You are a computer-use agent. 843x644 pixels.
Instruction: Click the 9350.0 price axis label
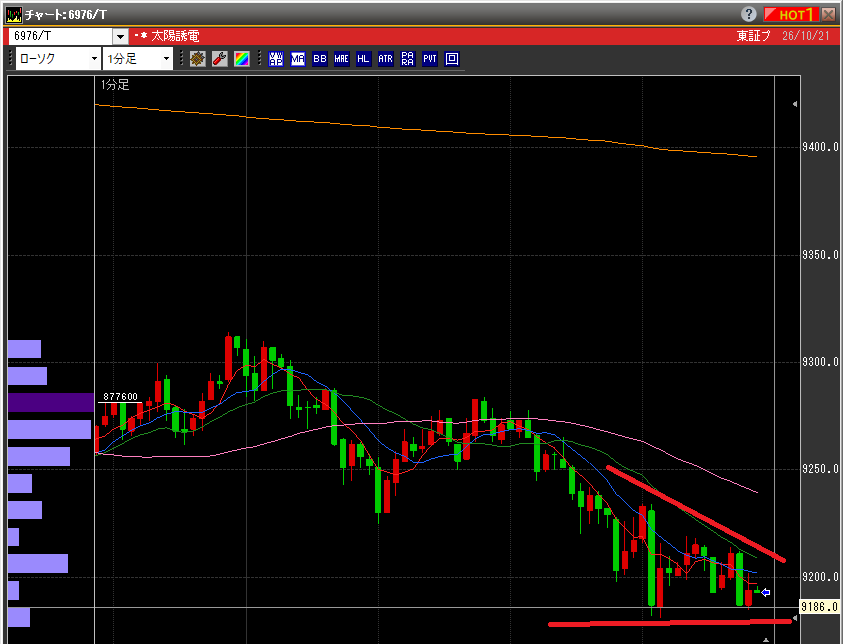coord(820,255)
